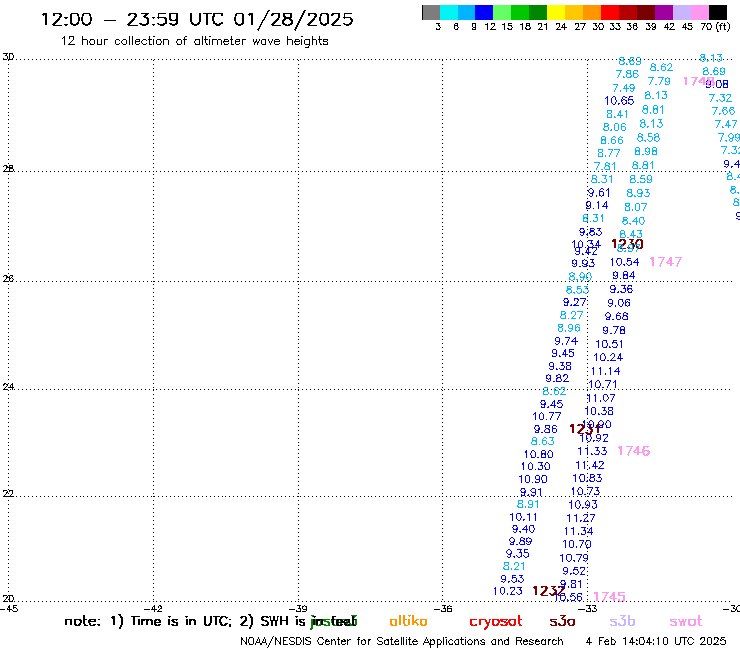Screen dimensions: 740x650
Task: Click the wave height value 10.77
Action: (547, 416)
